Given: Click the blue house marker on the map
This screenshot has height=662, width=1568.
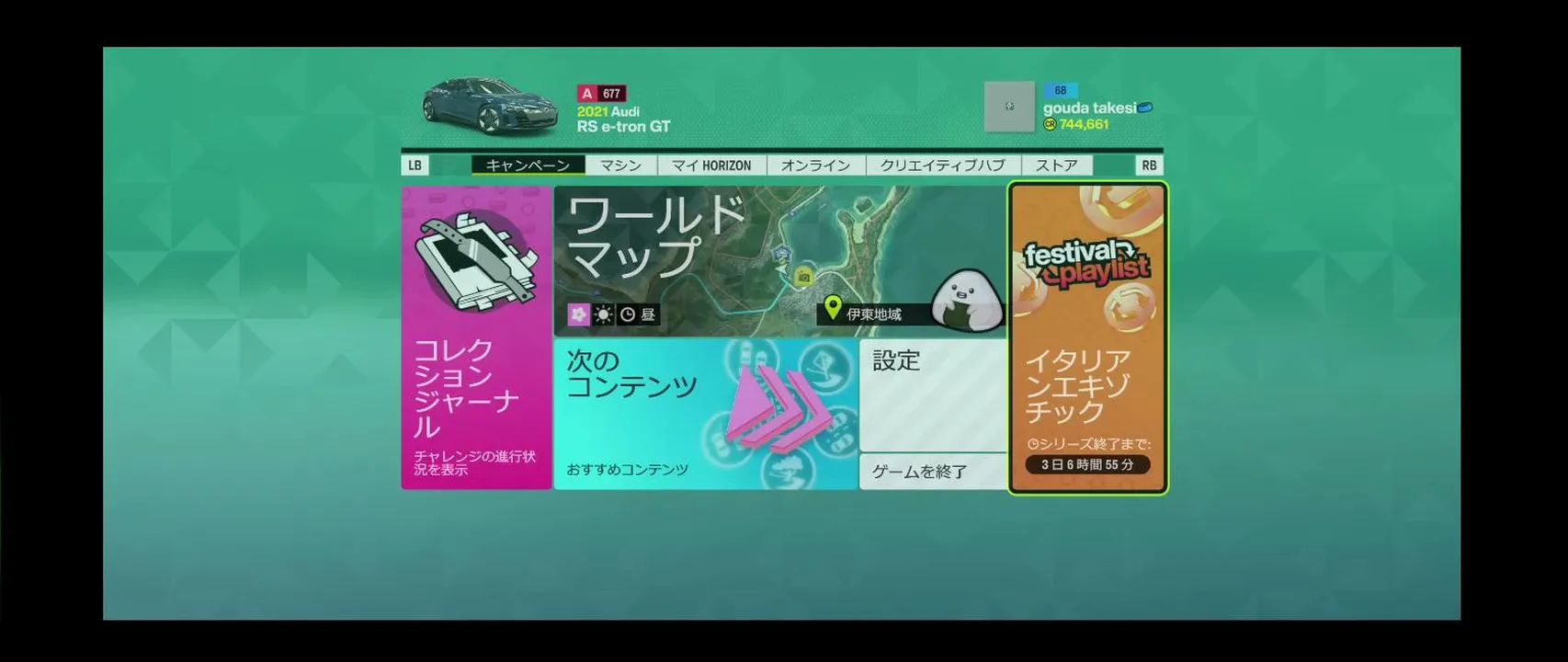Looking at the screenshot, I should pyautogui.click(x=782, y=253).
